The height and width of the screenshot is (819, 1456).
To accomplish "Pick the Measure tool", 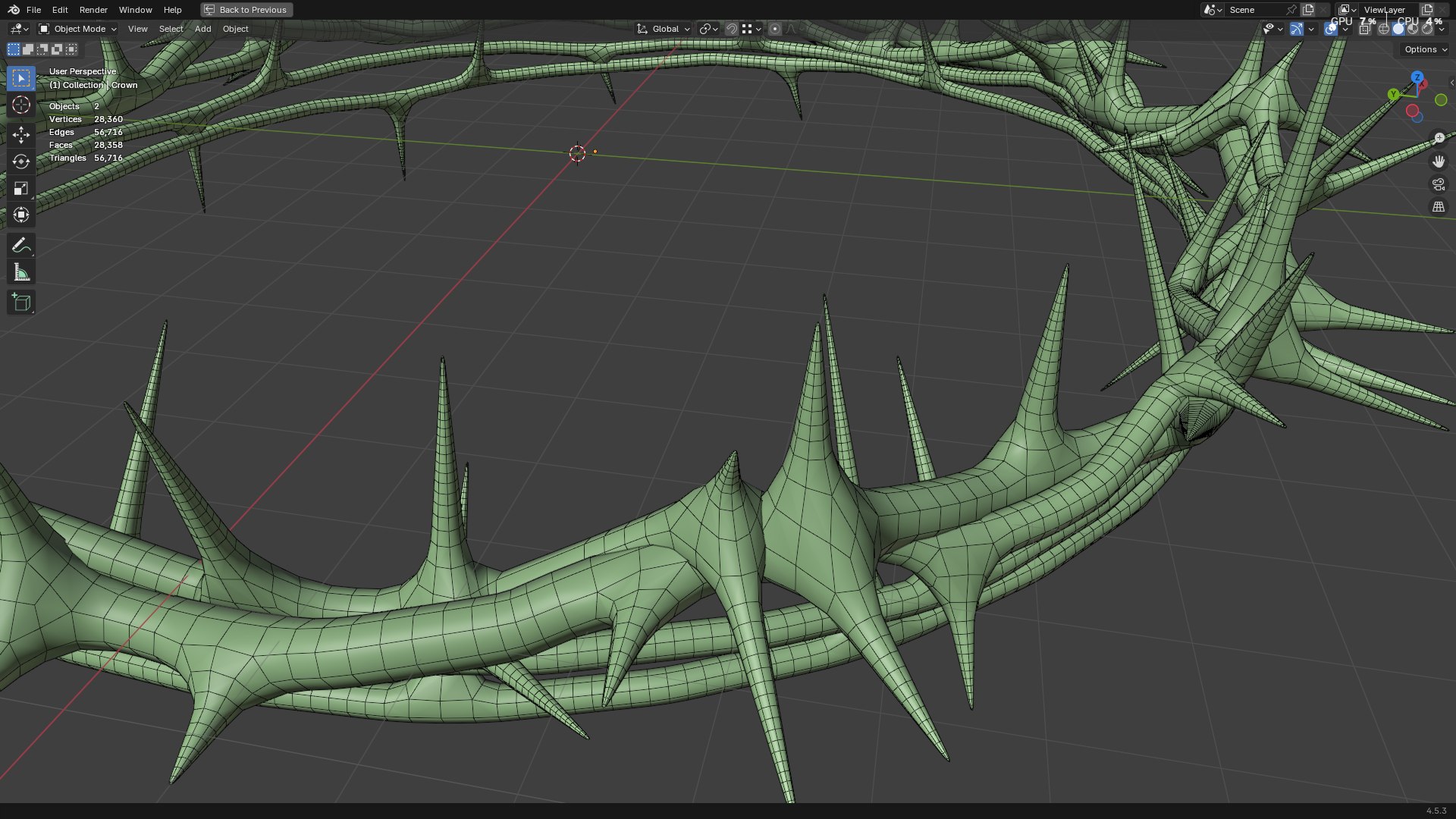I will tap(21, 272).
